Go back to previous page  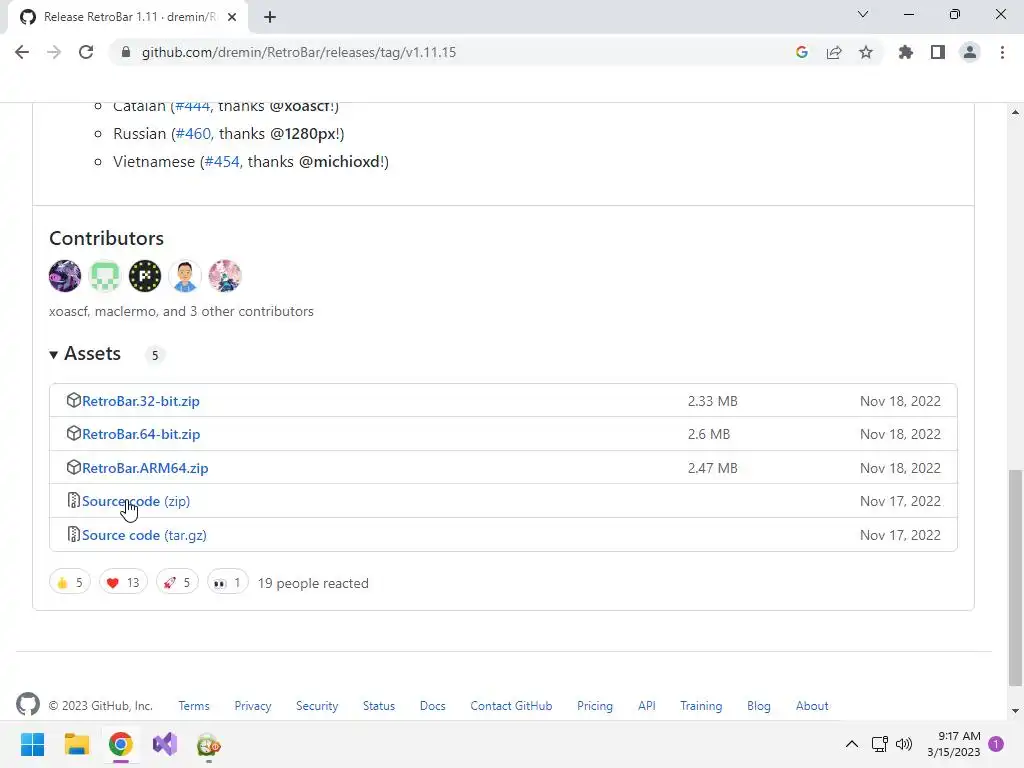[22, 52]
